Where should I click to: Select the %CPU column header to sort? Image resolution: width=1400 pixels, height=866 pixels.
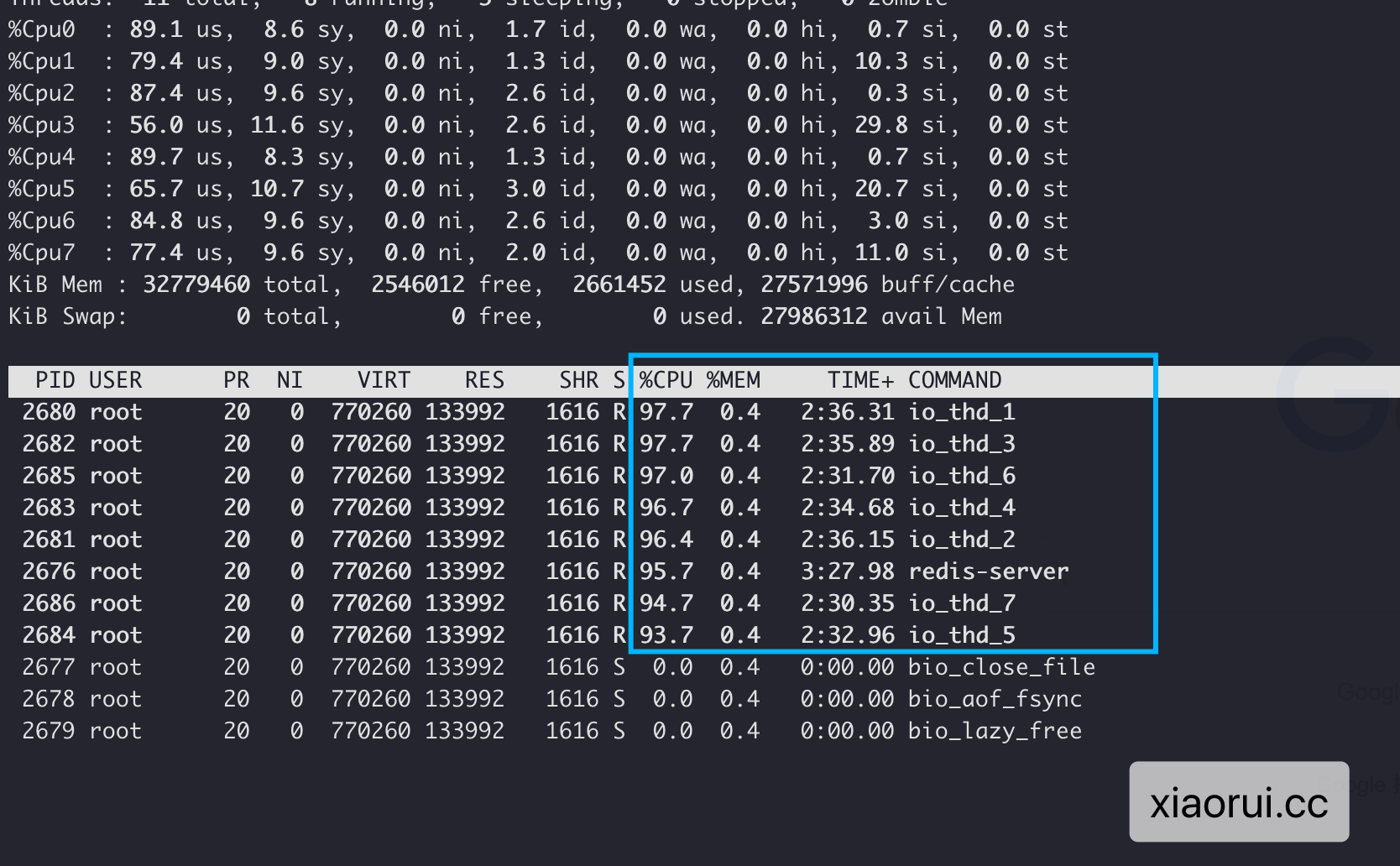[663, 380]
